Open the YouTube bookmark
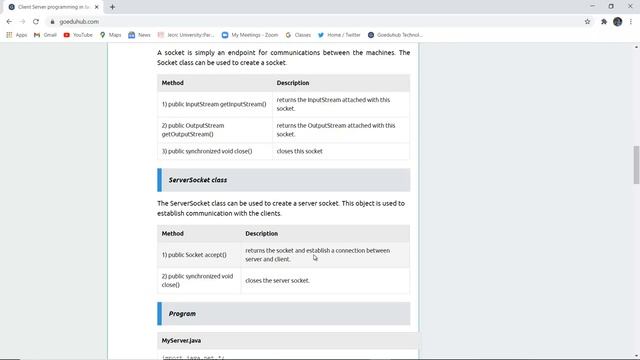640x360 pixels. pos(78,35)
